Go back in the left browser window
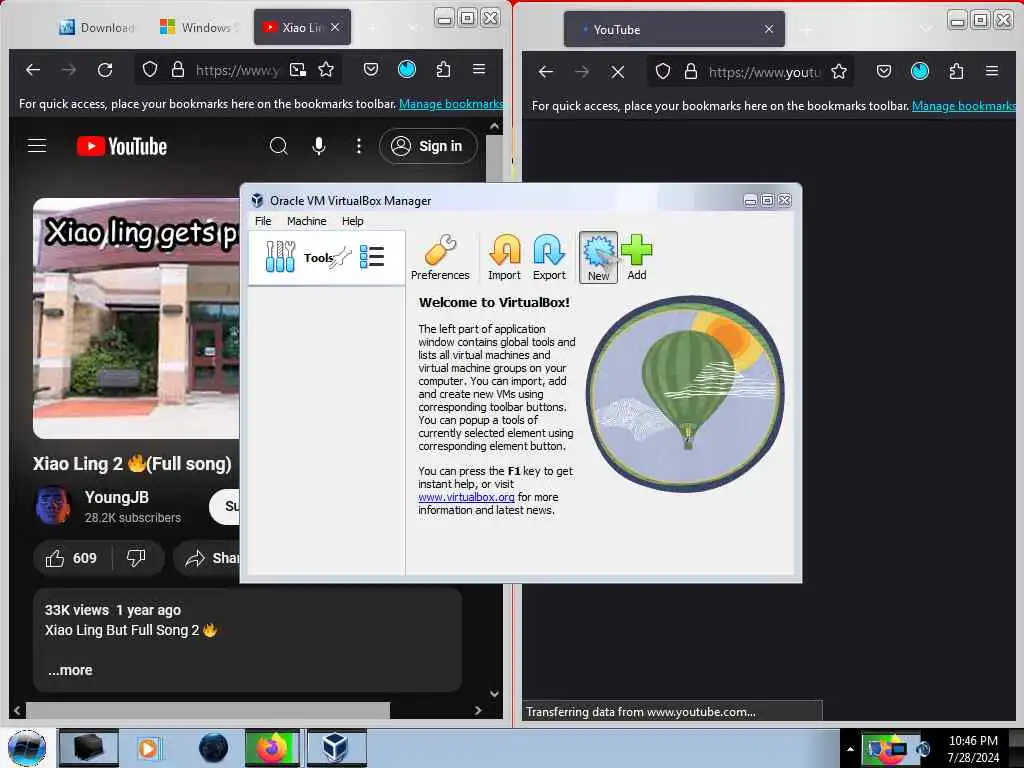Screen dimensions: 1024x768 [33, 70]
